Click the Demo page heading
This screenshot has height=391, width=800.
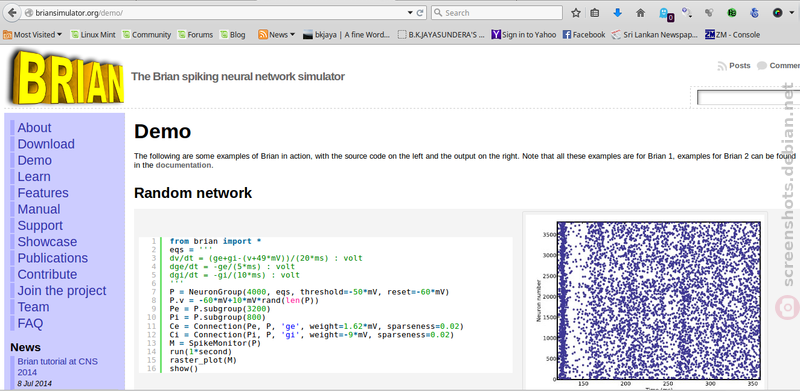pyautogui.click(x=162, y=132)
